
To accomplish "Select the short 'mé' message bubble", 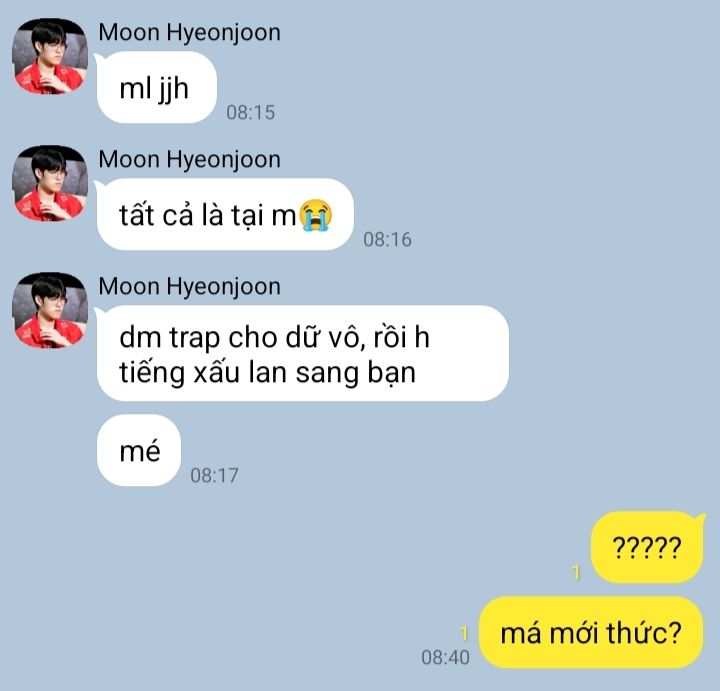I will click(139, 450).
